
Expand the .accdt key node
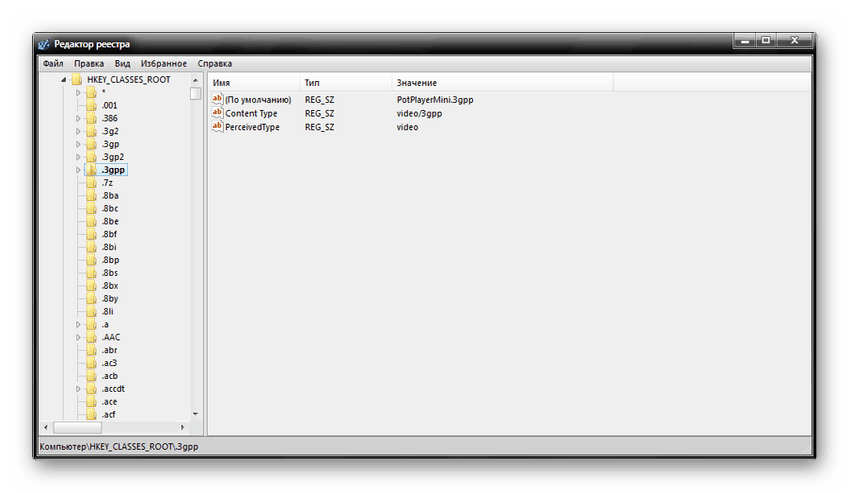tap(78, 389)
